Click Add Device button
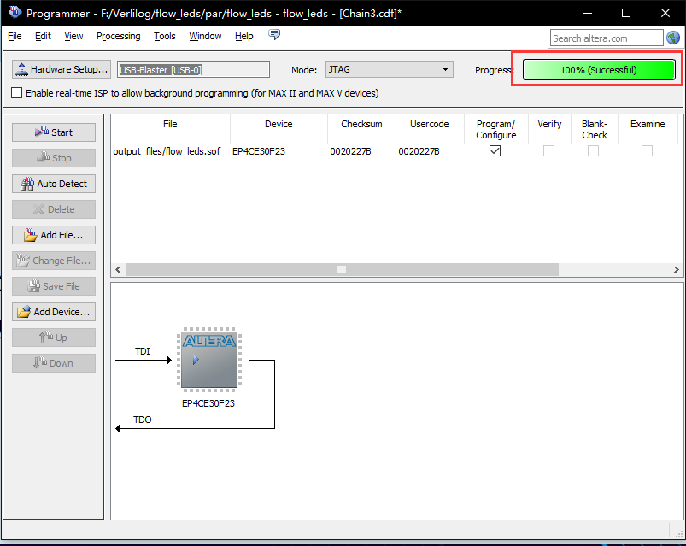The width and height of the screenshot is (686, 546). 54,312
